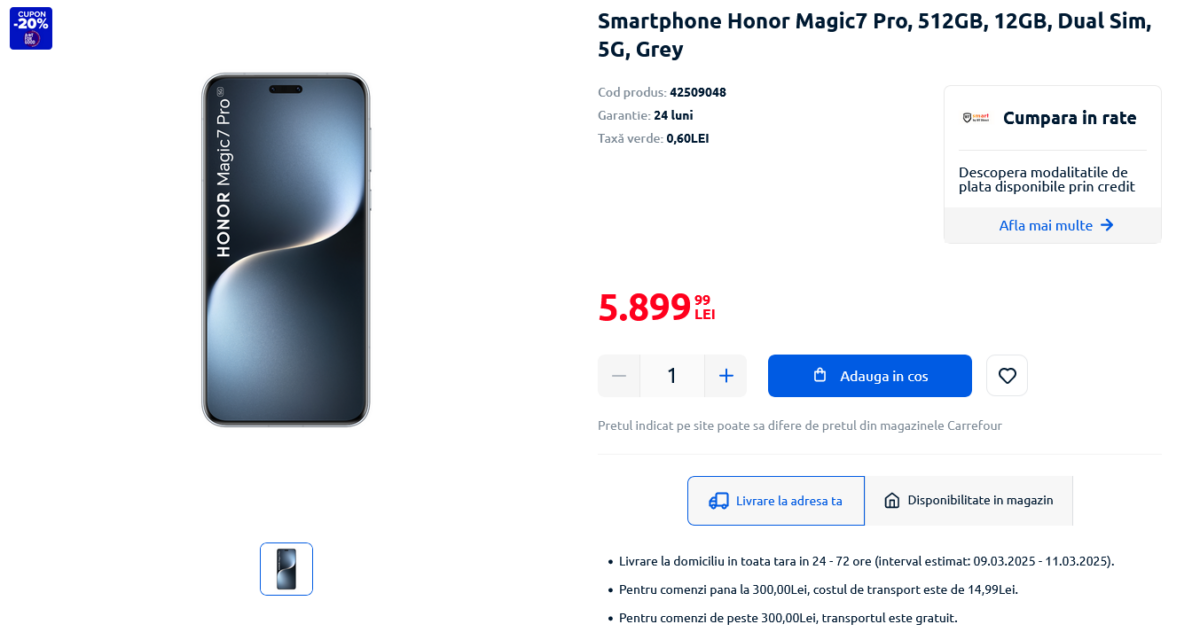The width and height of the screenshot is (1200, 632).
Task: Click the large Honor Magic7 Pro product image
Action: tap(286, 250)
